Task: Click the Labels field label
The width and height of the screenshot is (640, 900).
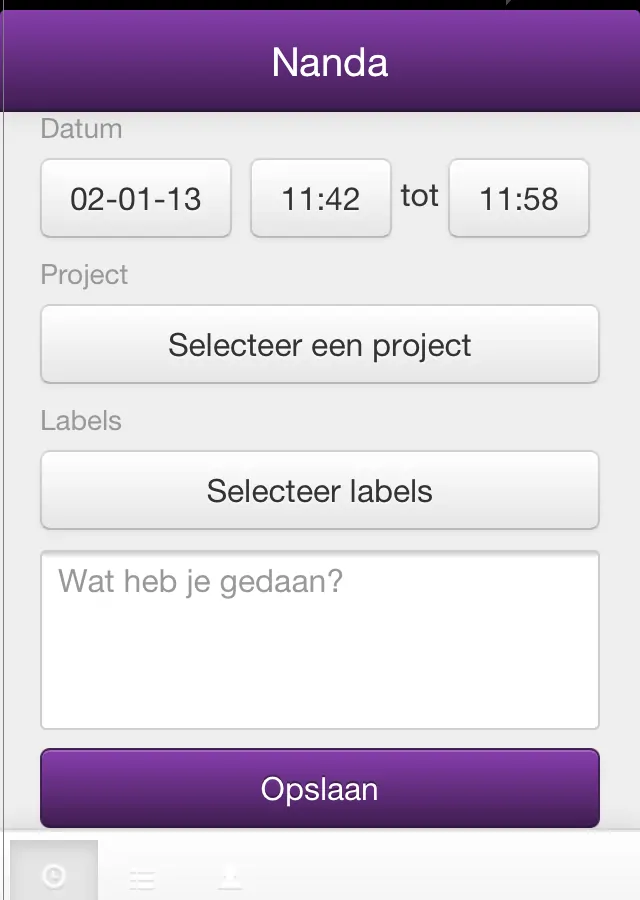Action: pyautogui.click(x=81, y=420)
